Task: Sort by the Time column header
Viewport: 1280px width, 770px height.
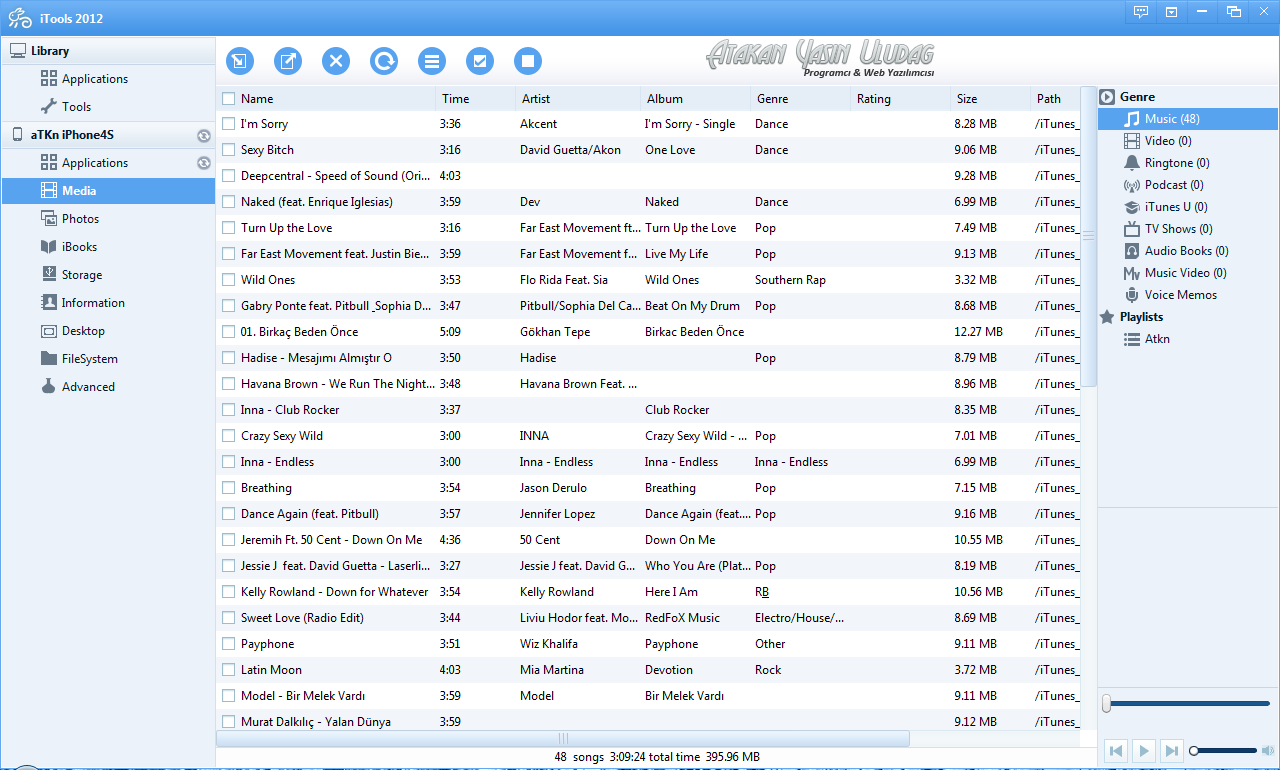Action: 476,99
